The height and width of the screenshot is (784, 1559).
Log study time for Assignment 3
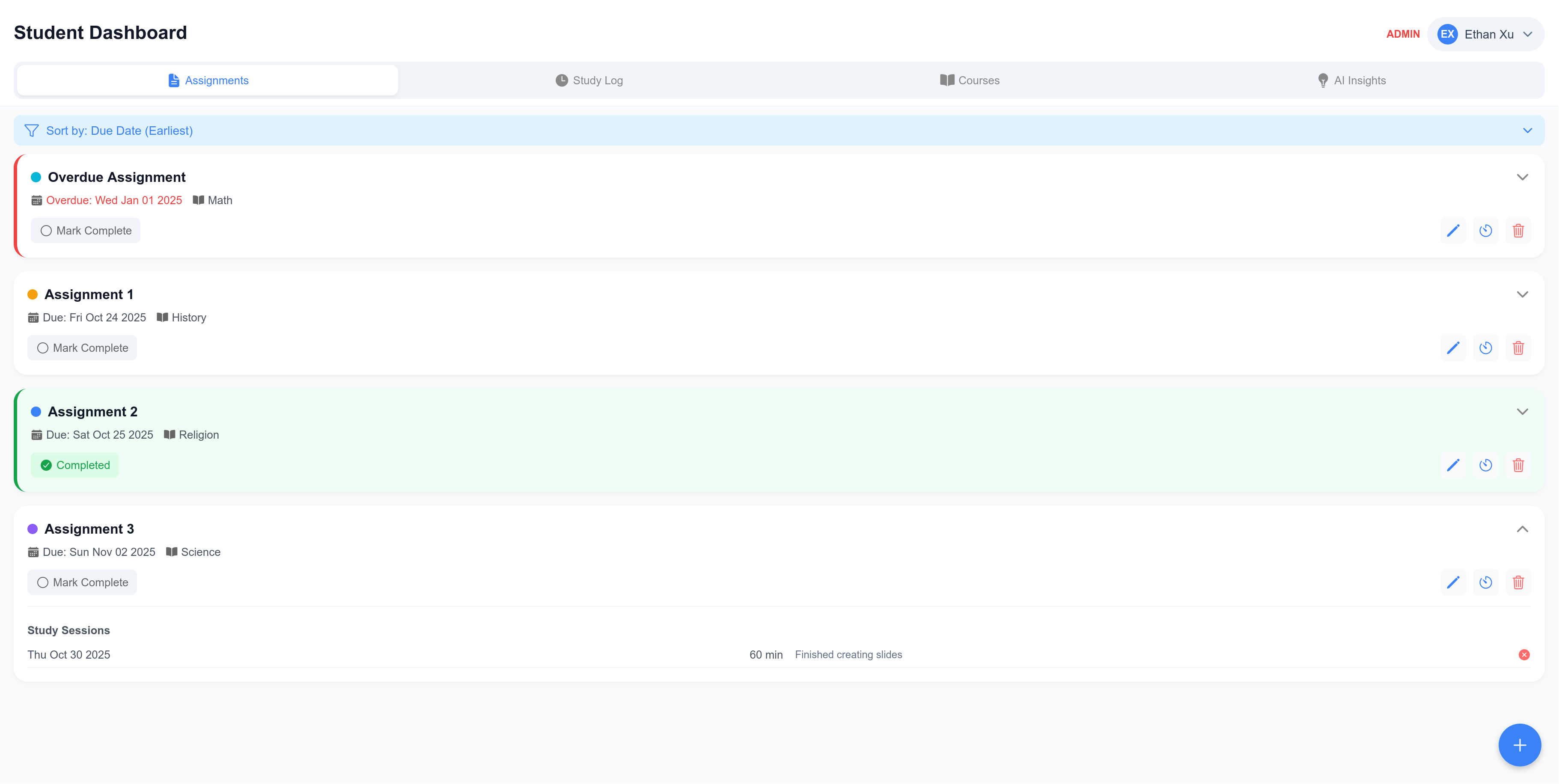1486,582
